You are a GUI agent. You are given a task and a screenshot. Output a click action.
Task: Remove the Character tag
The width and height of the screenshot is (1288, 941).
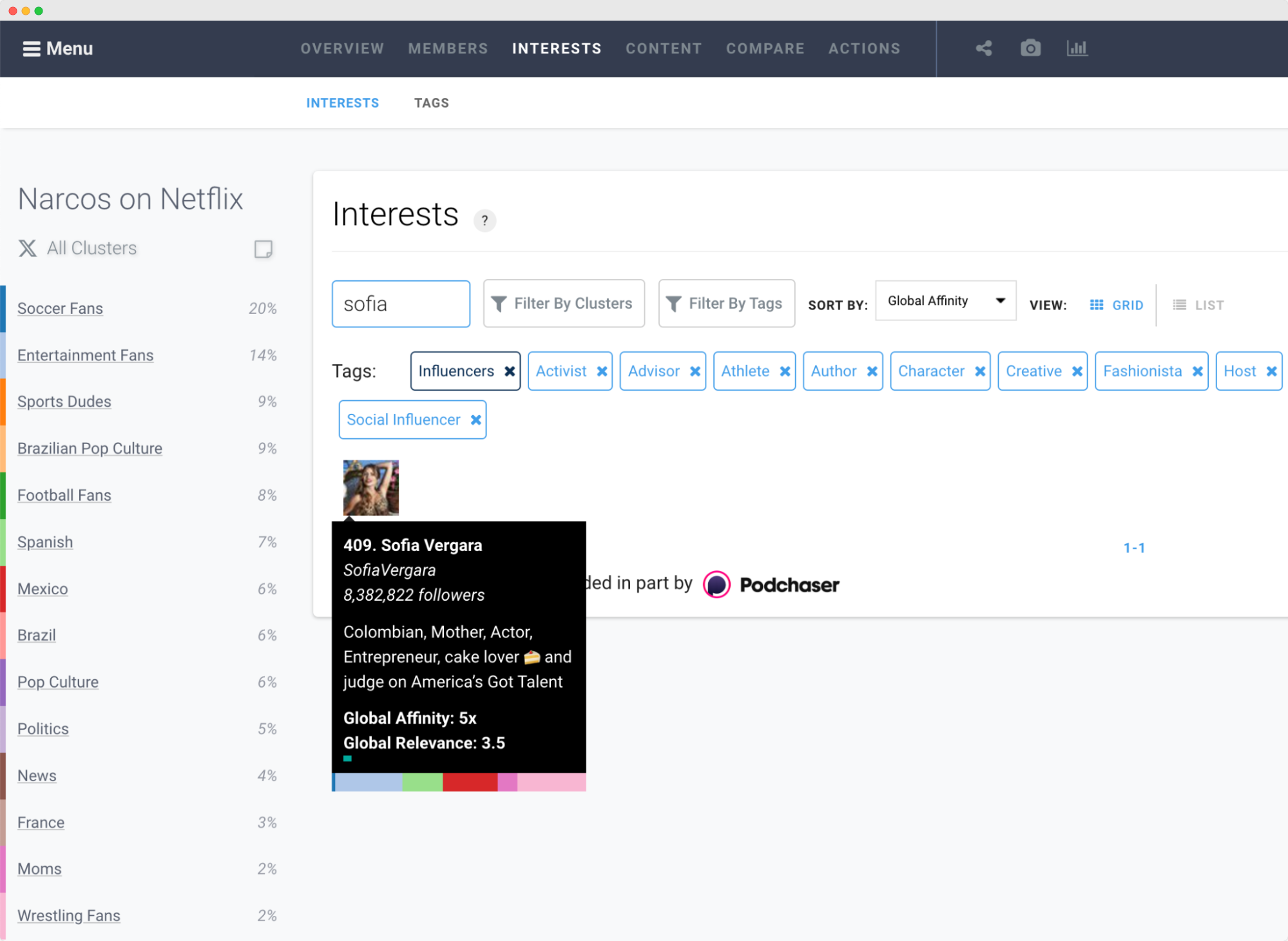point(979,371)
